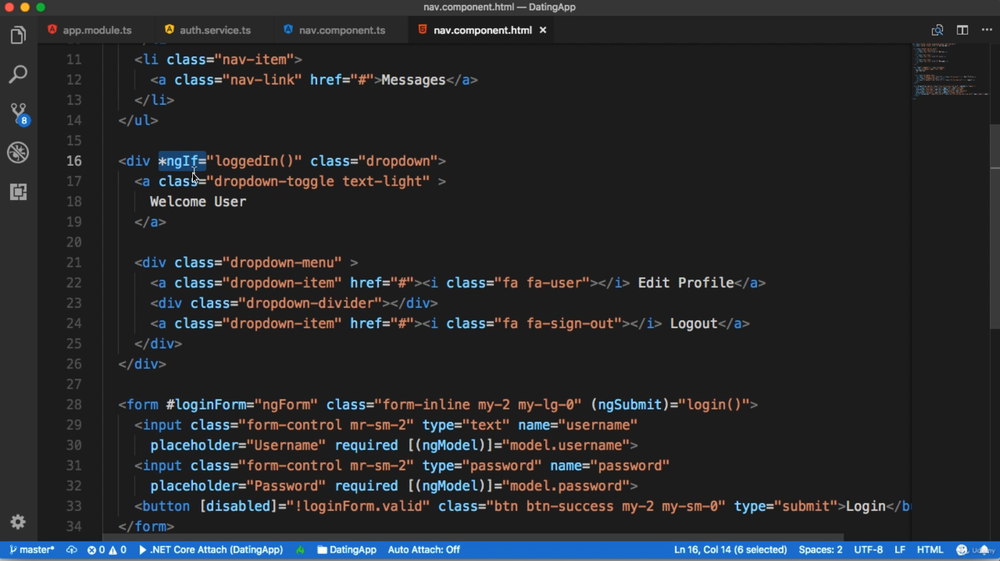Open the errors and warnings count
This screenshot has height=561, width=1000.
pos(107,550)
